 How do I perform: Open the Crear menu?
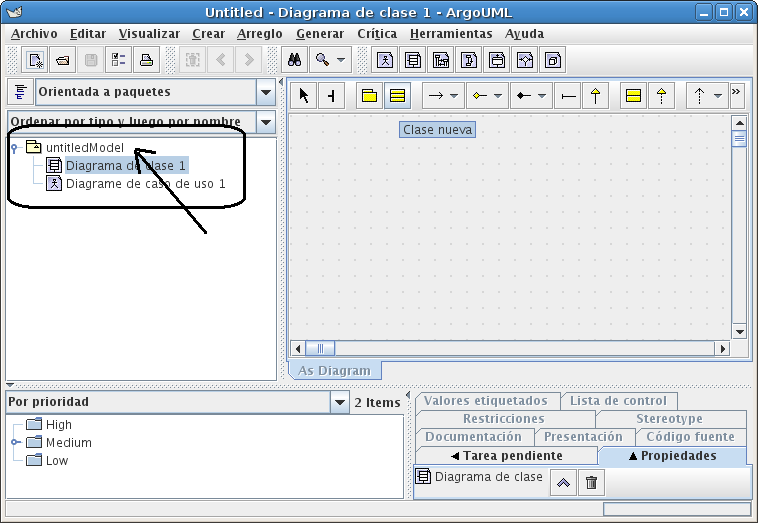pyautogui.click(x=208, y=34)
